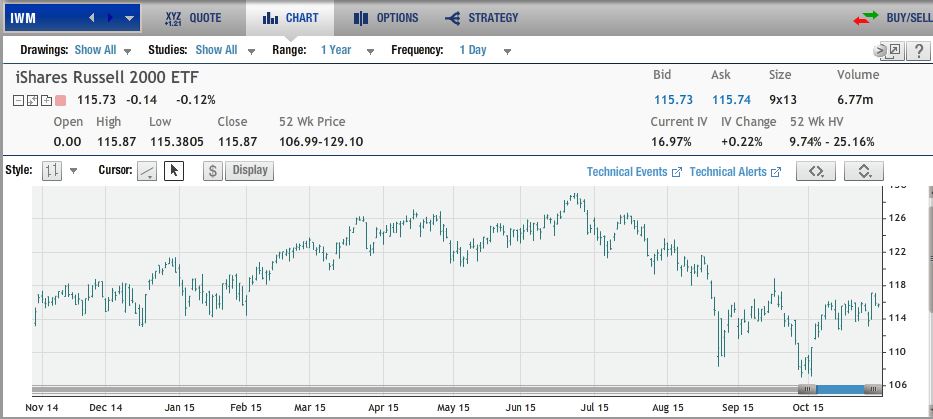Open the Range 1 Year dropdown
933x419 pixels.
347,50
